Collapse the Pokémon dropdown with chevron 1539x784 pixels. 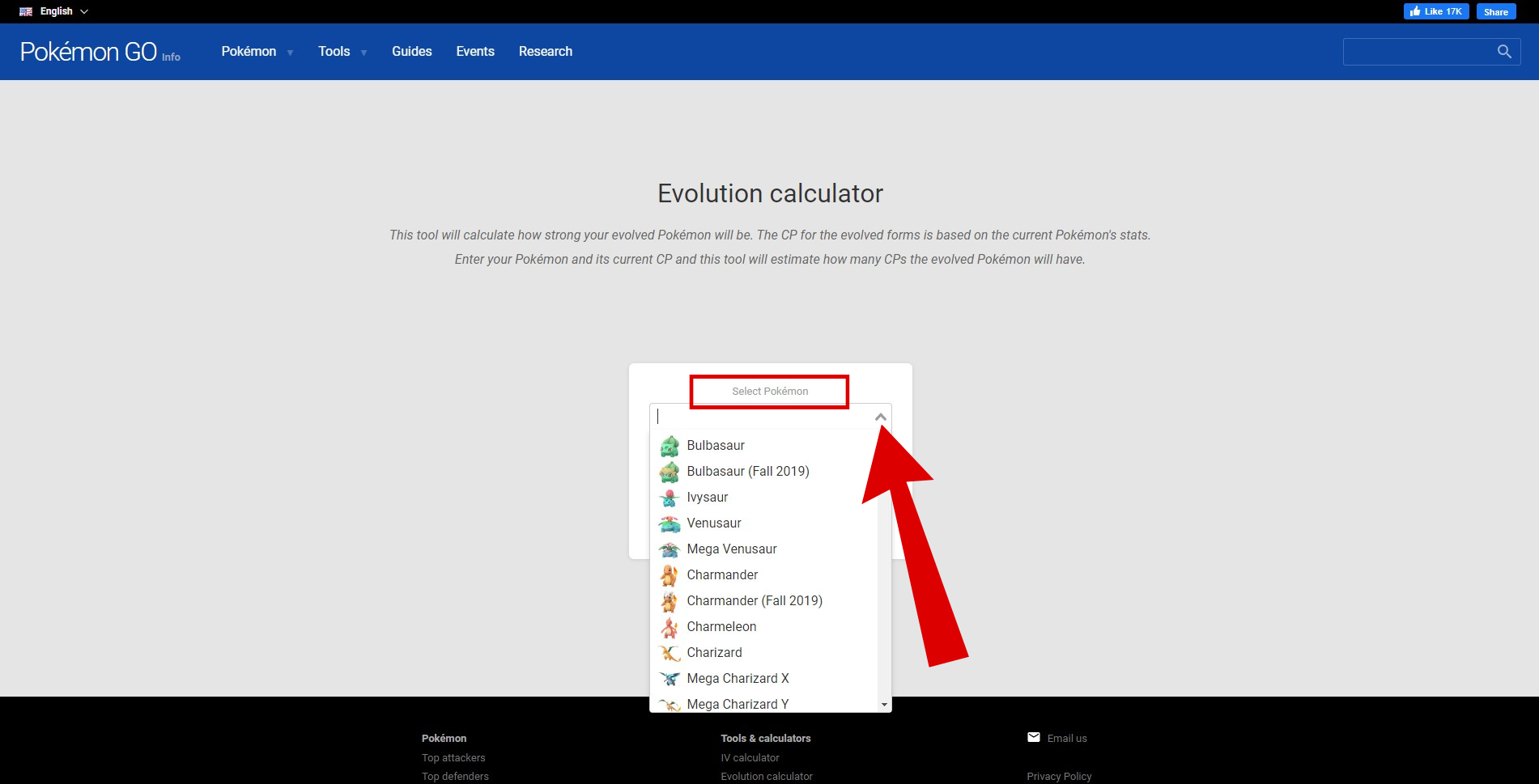pos(881,417)
